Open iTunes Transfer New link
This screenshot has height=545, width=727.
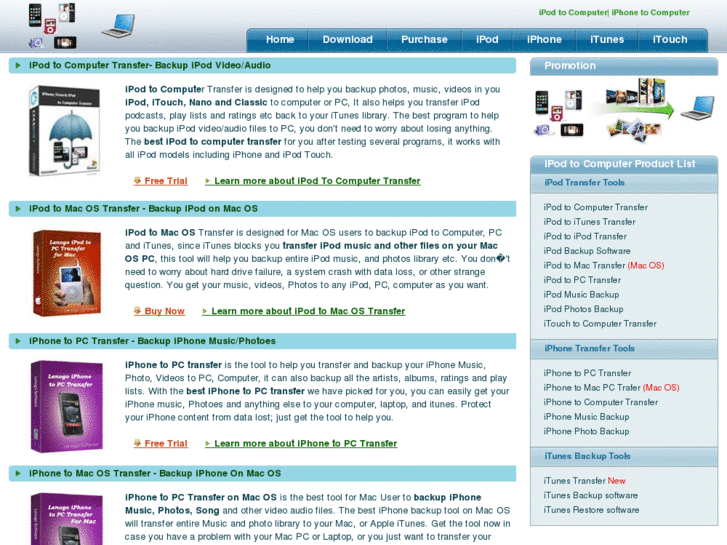click(x=584, y=481)
